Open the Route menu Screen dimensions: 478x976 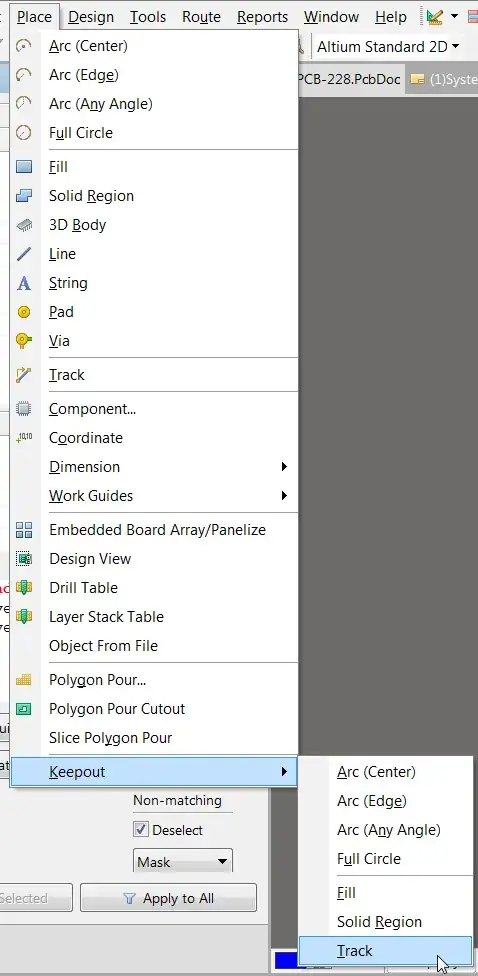tap(201, 17)
